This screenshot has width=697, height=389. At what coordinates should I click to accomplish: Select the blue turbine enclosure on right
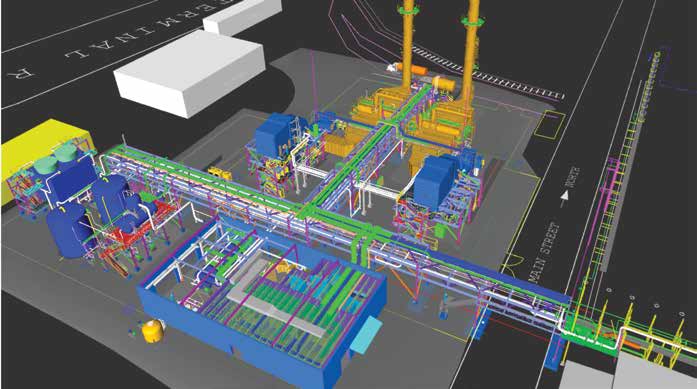(x=437, y=180)
